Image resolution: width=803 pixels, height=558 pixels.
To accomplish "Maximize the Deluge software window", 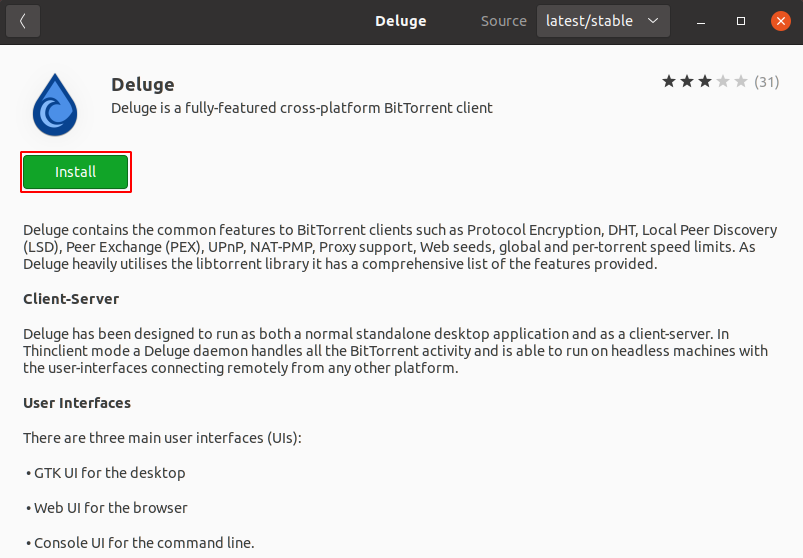I will pos(741,21).
